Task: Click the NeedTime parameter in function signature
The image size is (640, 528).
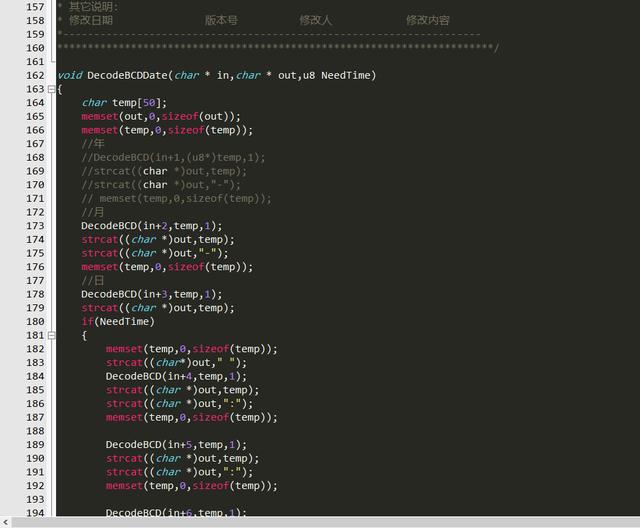Action: (x=346, y=75)
